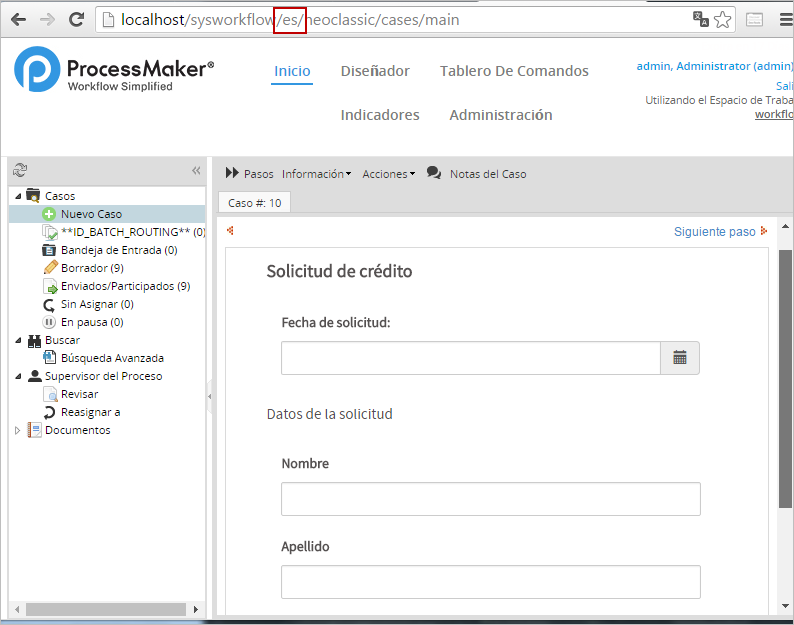Image resolution: width=794 pixels, height=625 pixels.
Task: Open the Acciones dropdown menu
Action: coord(388,174)
